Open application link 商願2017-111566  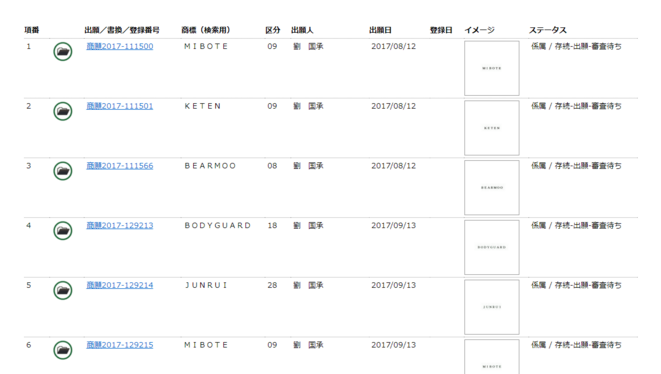120,166
